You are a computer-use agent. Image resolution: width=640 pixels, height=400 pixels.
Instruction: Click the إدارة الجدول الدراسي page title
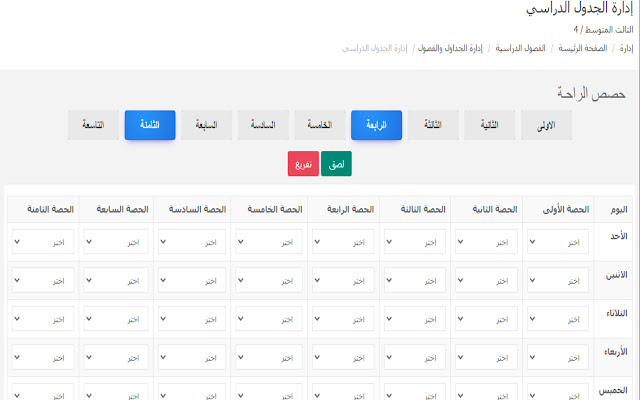(x=580, y=8)
